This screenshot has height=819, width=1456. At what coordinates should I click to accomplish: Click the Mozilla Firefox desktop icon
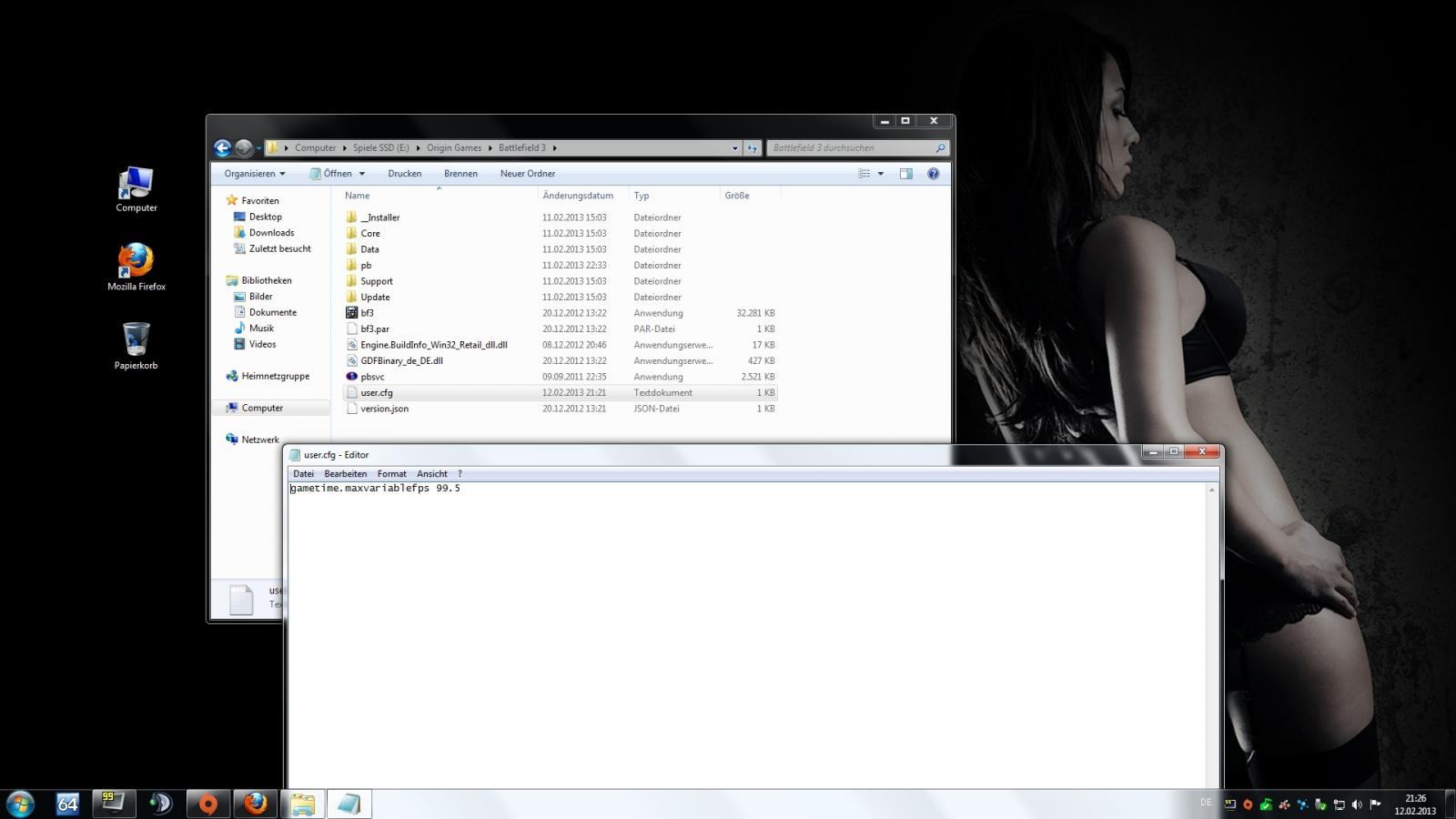coord(136,267)
